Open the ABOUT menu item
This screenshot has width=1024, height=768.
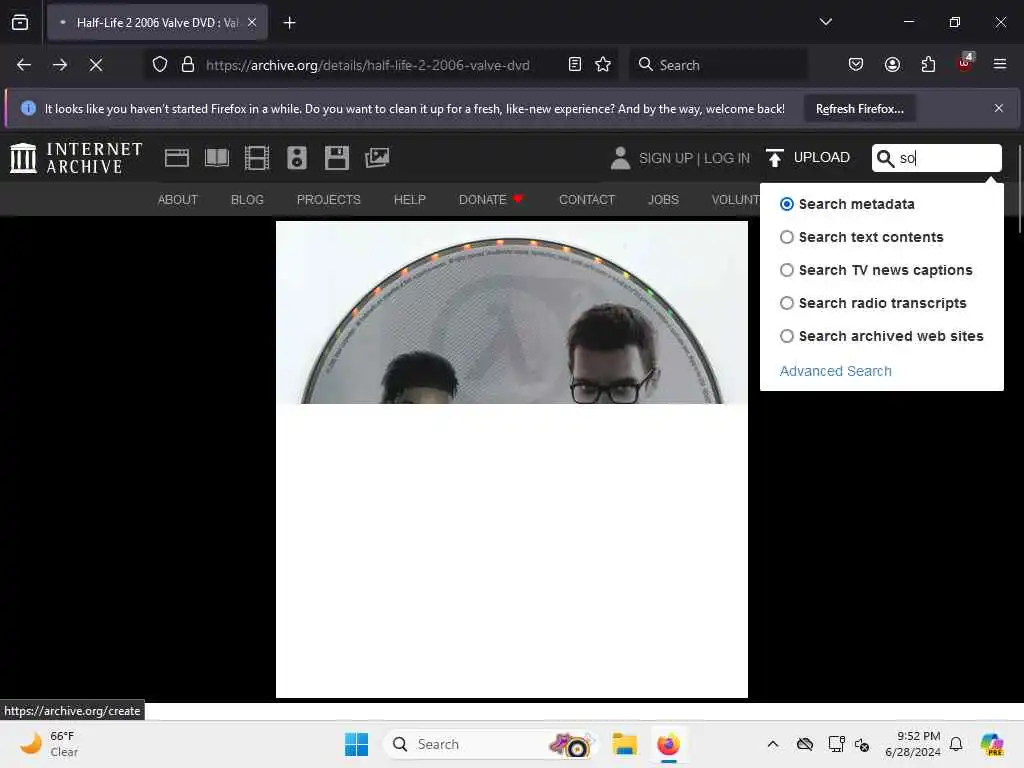click(x=178, y=200)
